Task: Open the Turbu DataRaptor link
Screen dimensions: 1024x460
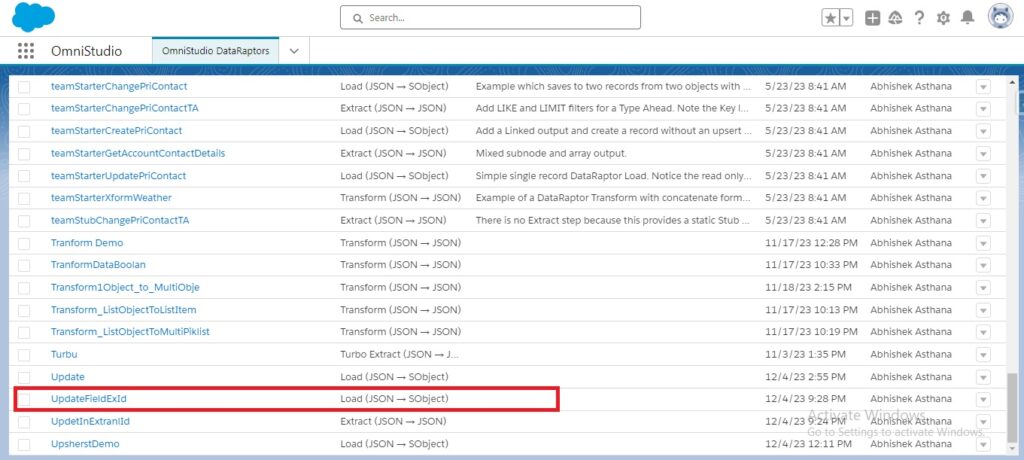Action: (64, 355)
